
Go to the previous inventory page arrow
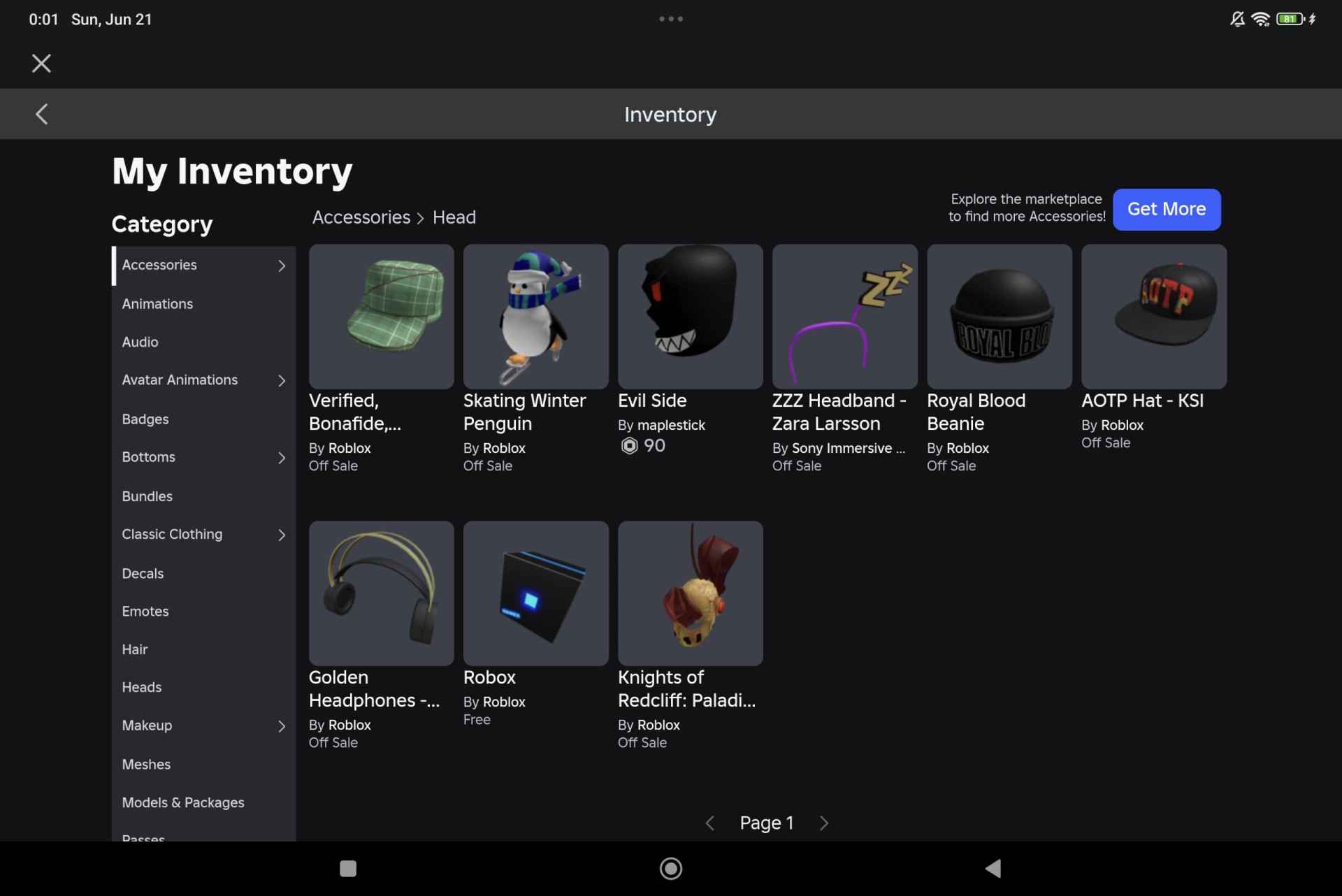(x=710, y=823)
